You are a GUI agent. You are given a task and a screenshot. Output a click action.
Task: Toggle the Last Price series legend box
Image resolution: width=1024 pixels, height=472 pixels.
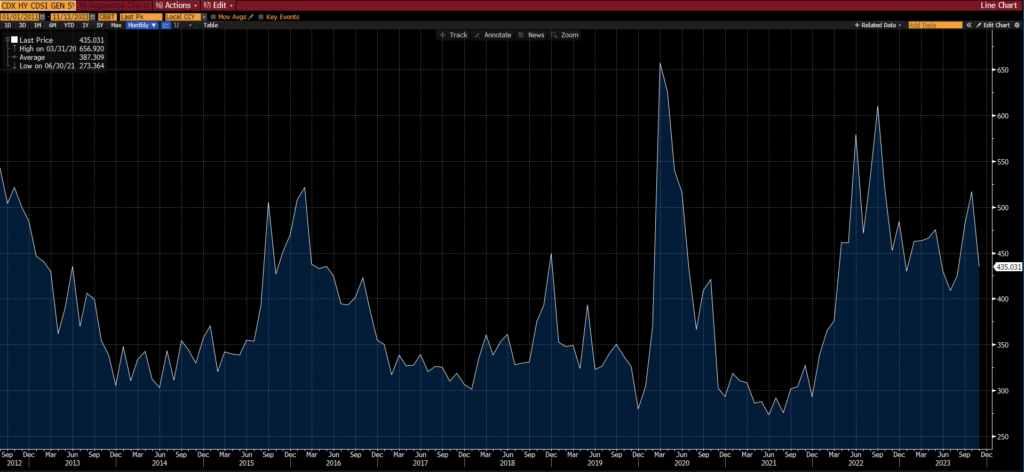click(x=13, y=41)
